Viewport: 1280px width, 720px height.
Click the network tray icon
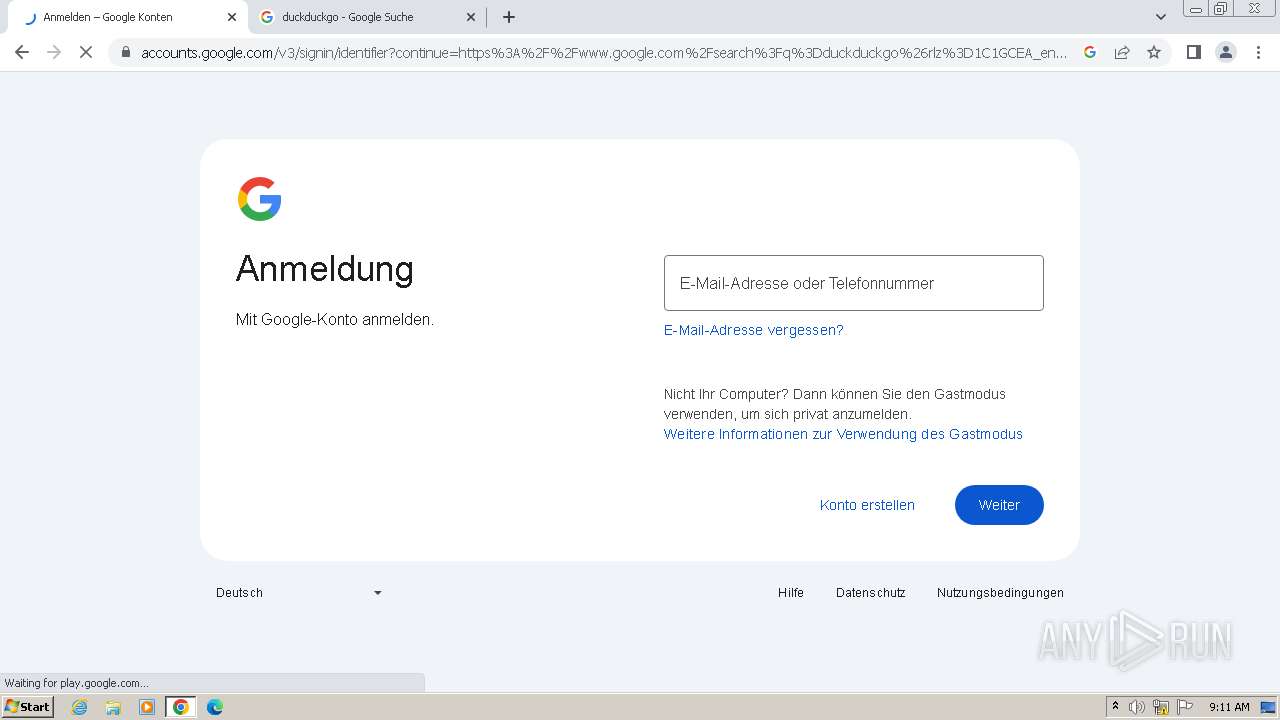click(1161, 707)
